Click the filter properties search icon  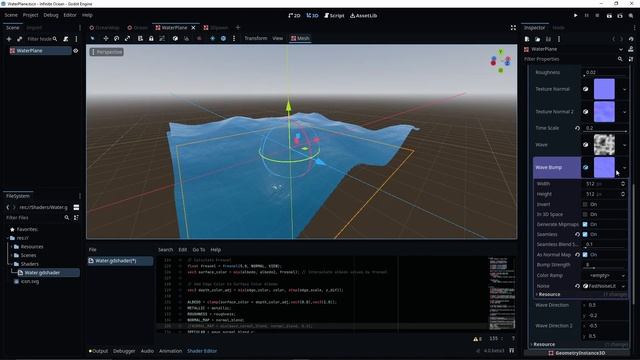620,59
